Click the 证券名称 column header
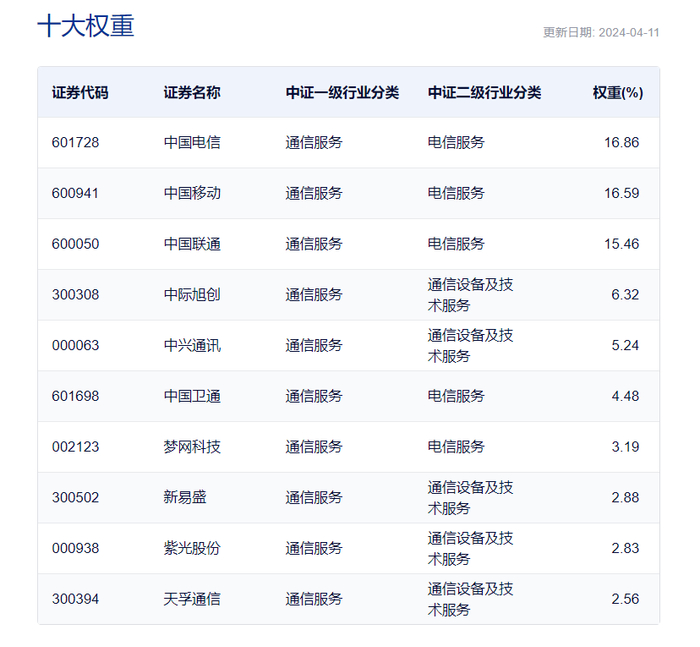This screenshot has width=700, height=647. point(192,92)
